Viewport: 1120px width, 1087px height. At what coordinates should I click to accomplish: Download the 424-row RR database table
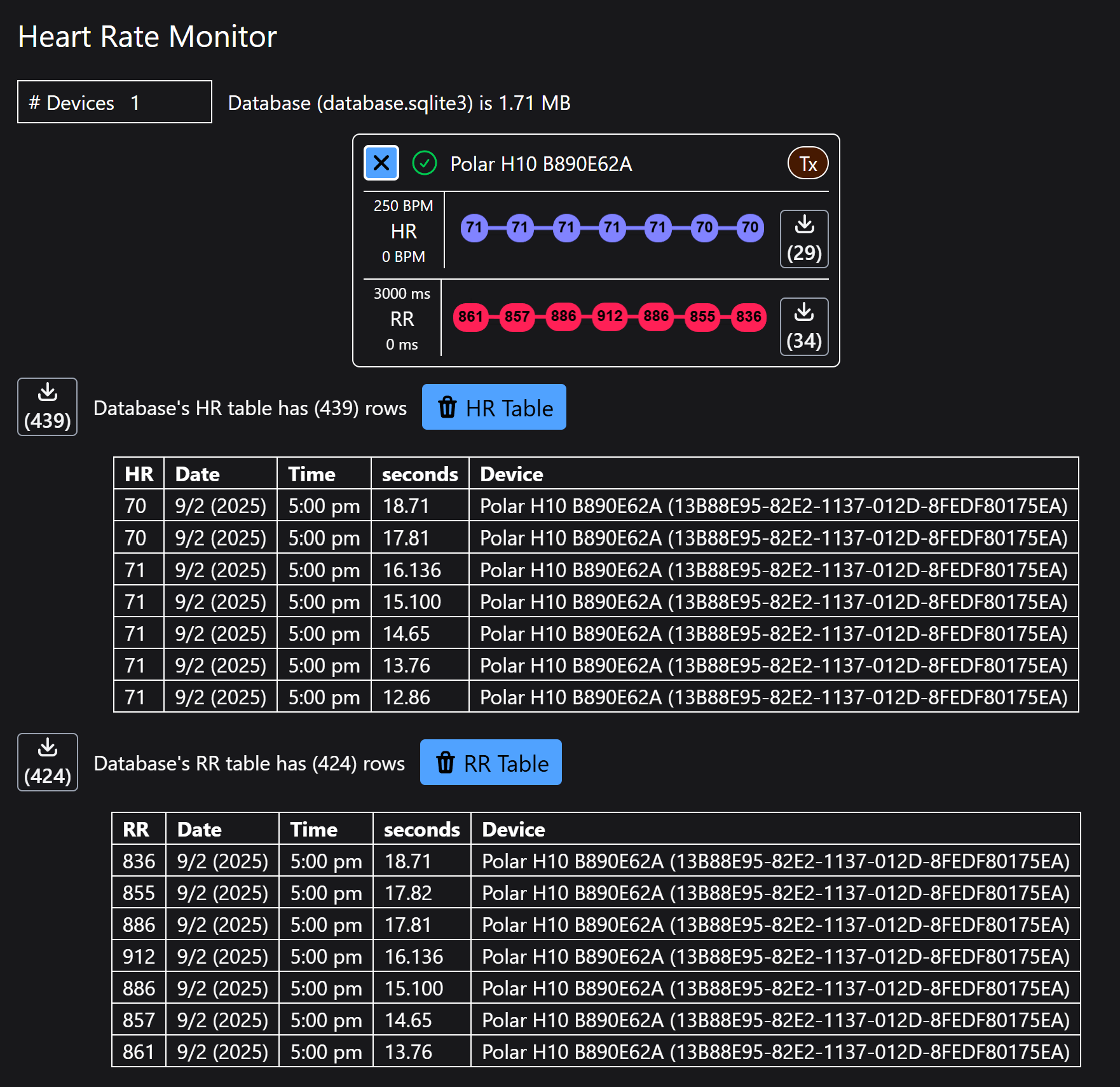pyautogui.click(x=47, y=762)
